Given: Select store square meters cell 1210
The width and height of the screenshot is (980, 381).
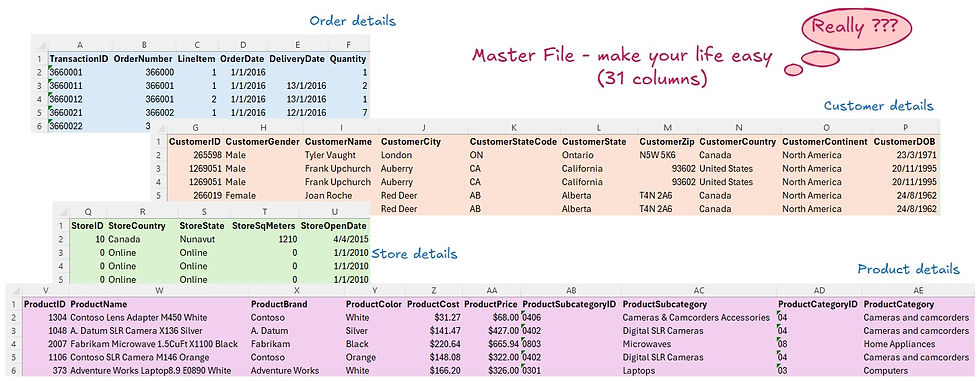Looking at the screenshot, I should click(x=264, y=239).
